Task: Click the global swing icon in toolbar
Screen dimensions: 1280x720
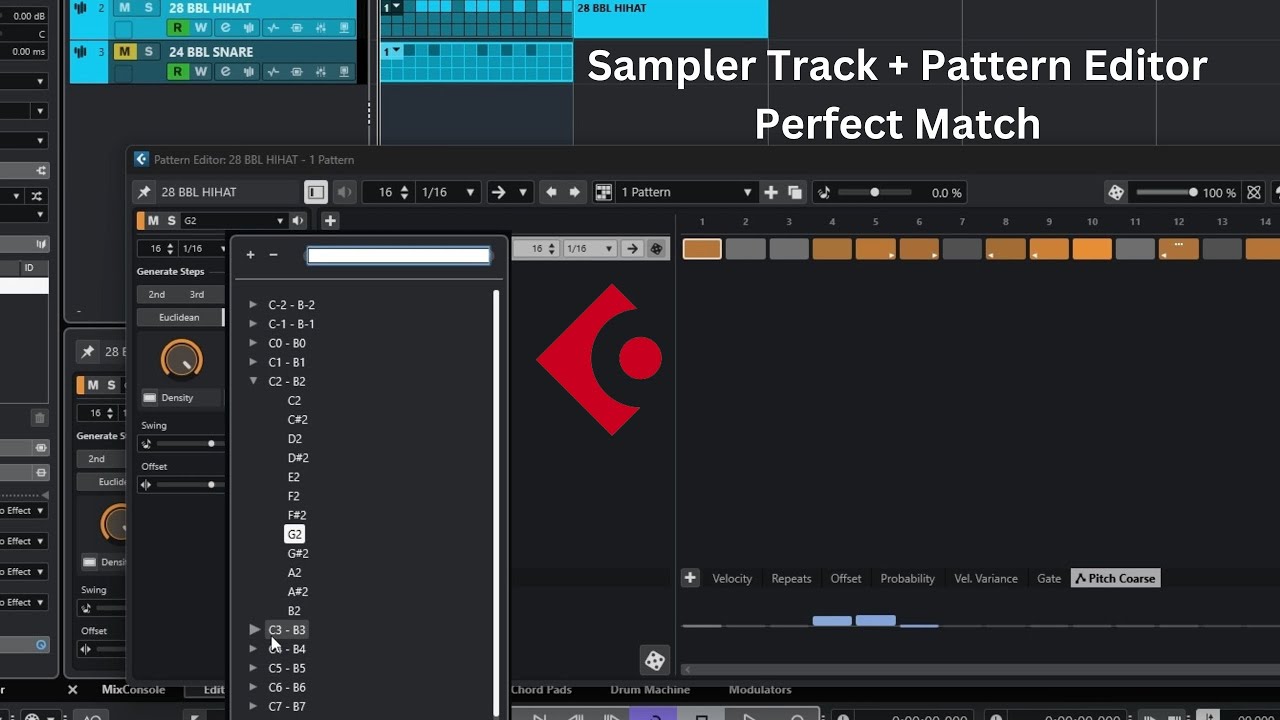Action: point(824,192)
